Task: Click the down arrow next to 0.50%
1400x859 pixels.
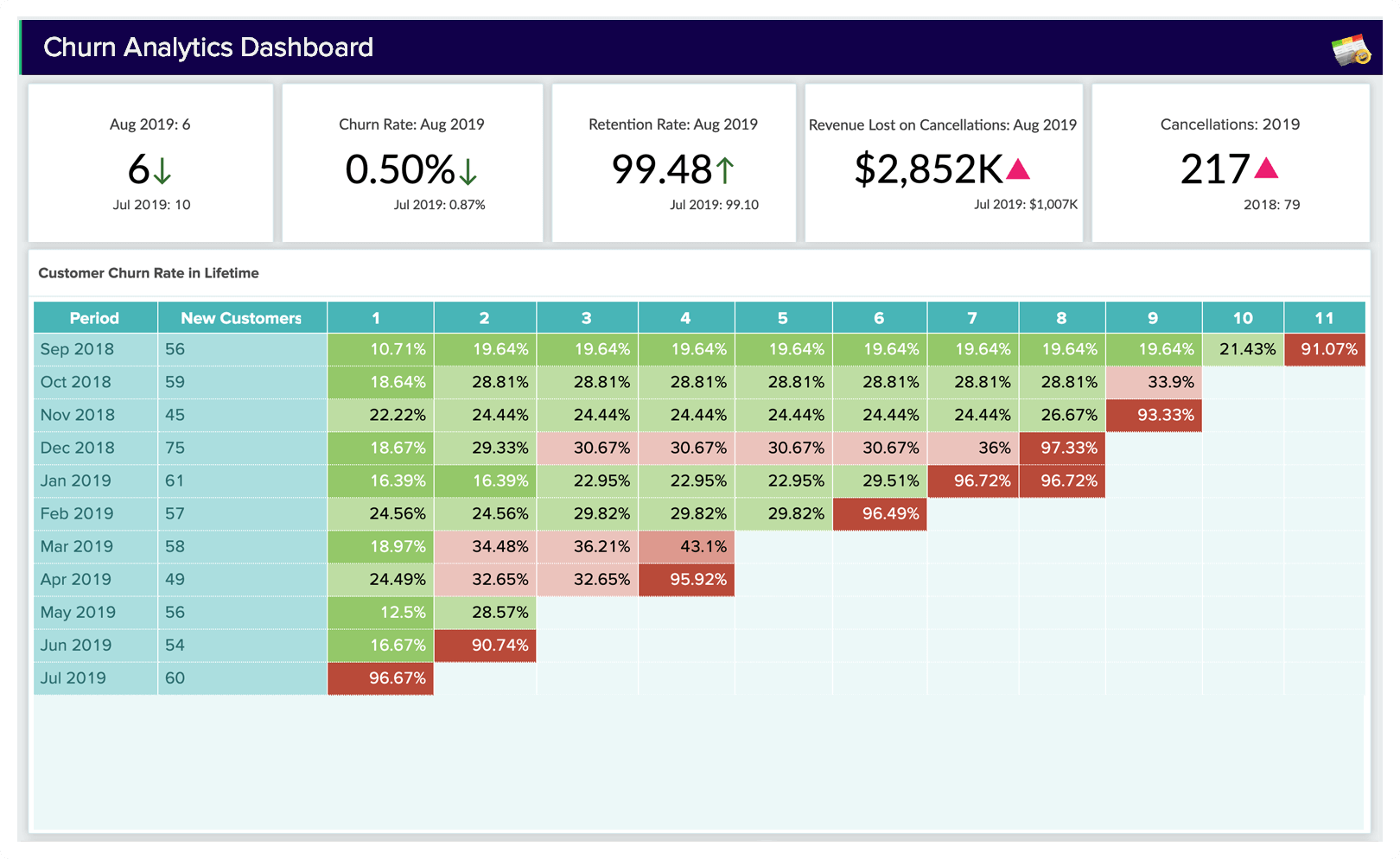Action: tap(468, 170)
